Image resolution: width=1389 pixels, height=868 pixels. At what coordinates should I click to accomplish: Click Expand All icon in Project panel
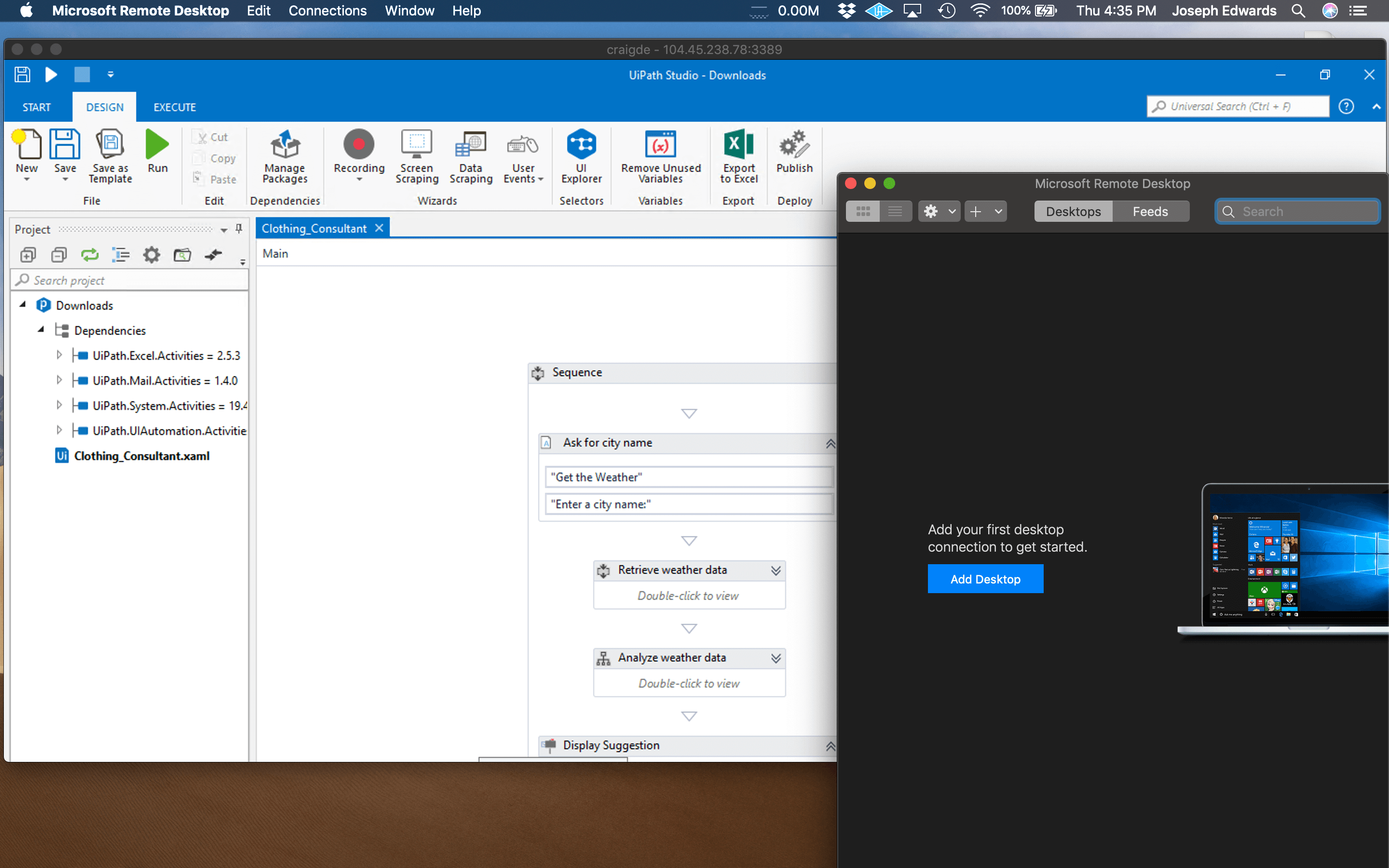[x=28, y=254]
